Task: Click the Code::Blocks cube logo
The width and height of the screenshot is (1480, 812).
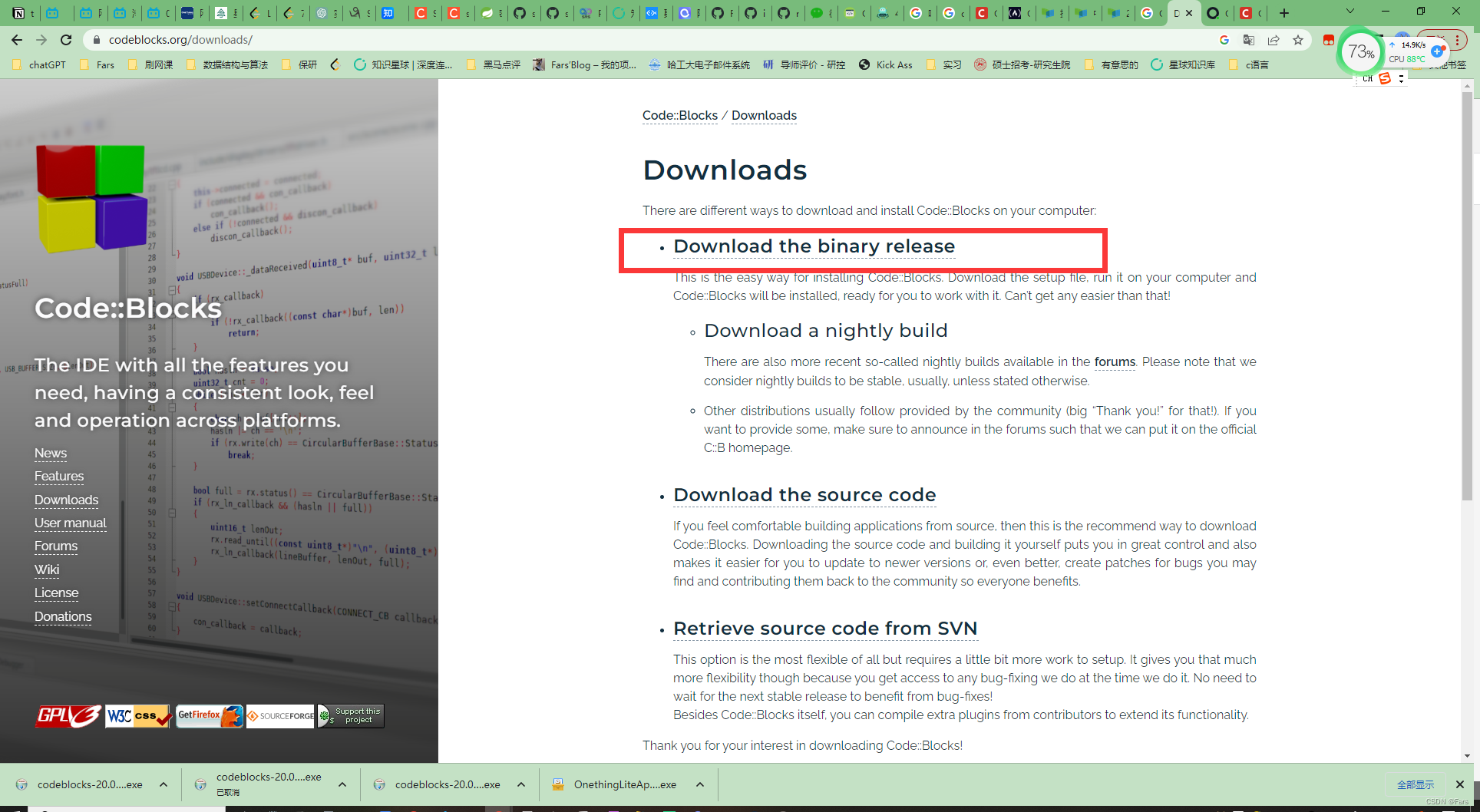Action: coord(91,198)
